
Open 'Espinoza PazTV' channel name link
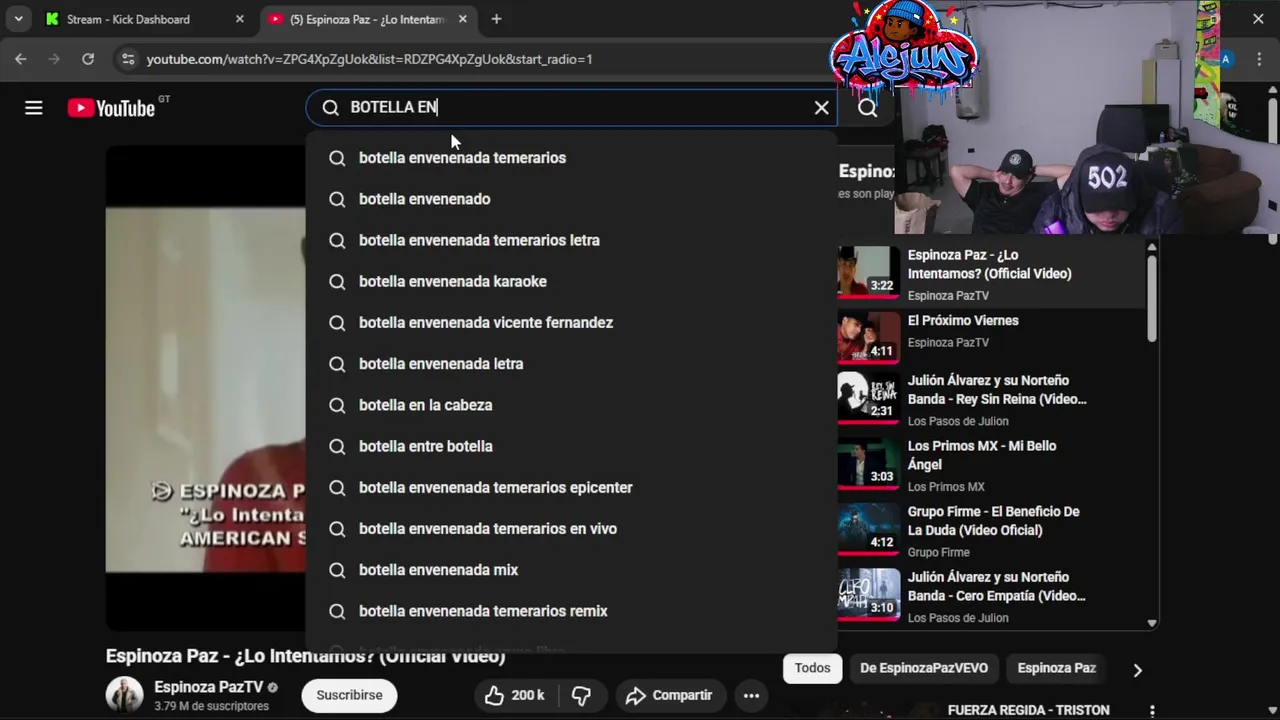coord(208,687)
